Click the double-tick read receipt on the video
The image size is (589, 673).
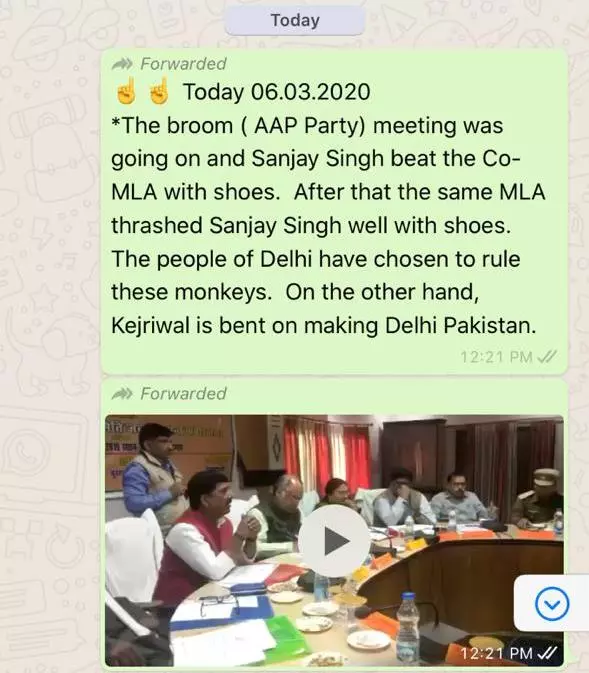pyautogui.click(x=547, y=653)
